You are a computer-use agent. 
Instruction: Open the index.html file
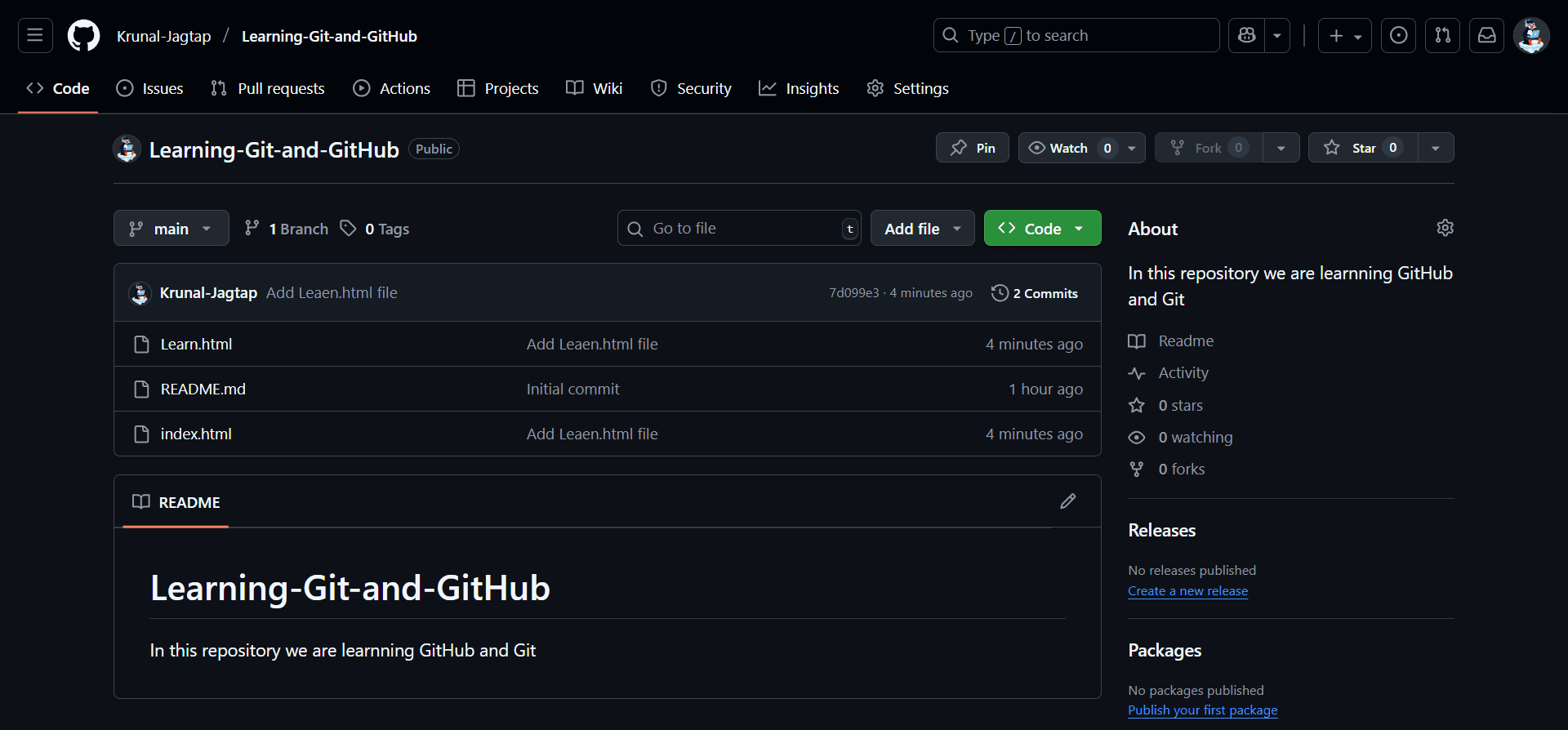pyautogui.click(x=196, y=434)
